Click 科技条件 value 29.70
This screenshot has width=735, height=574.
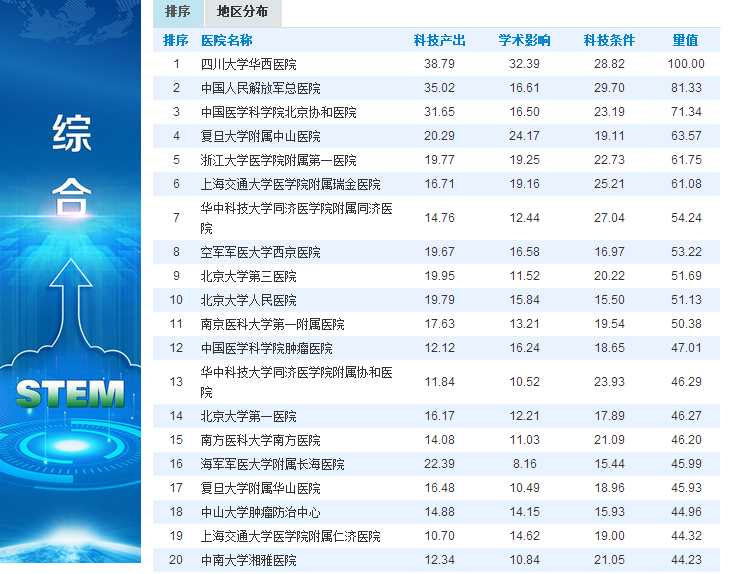coord(609,88)
